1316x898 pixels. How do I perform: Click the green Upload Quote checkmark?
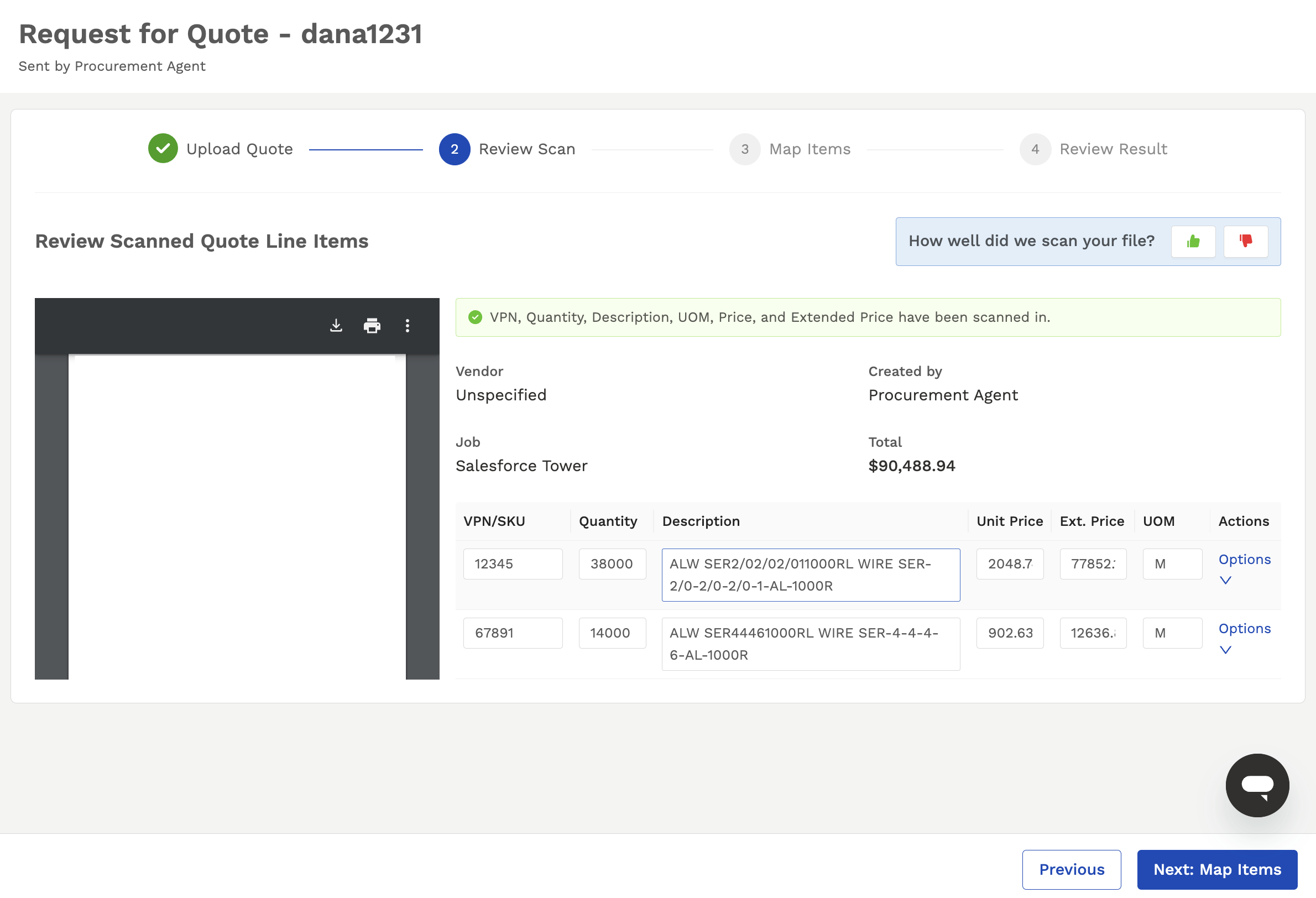163,149
